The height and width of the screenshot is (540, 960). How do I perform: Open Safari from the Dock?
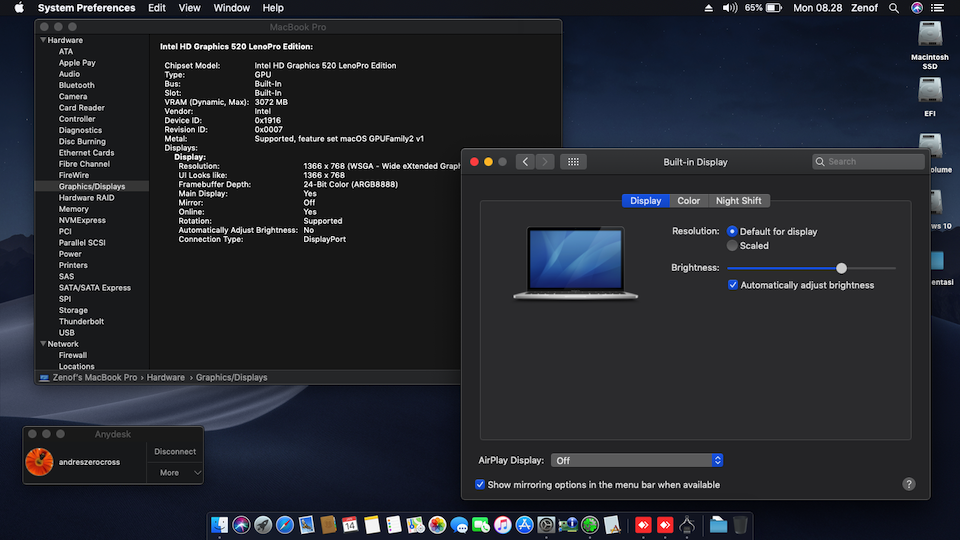[285, 525]
